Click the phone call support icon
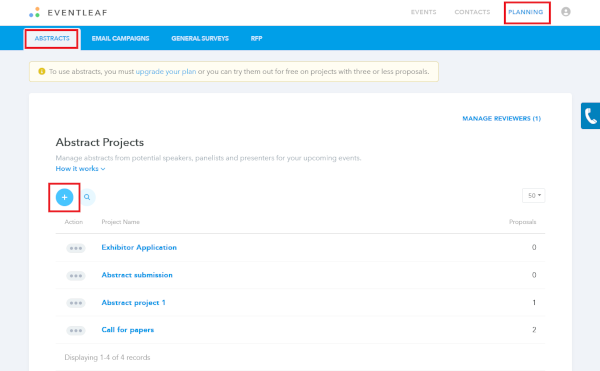 point(590,116)
